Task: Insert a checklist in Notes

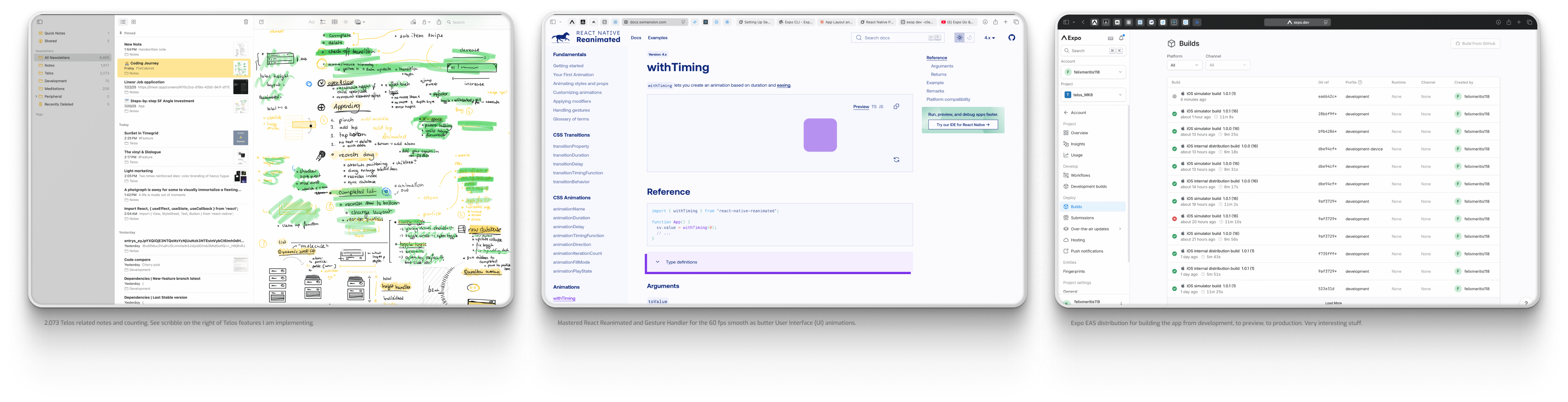Action: [323, 22]
